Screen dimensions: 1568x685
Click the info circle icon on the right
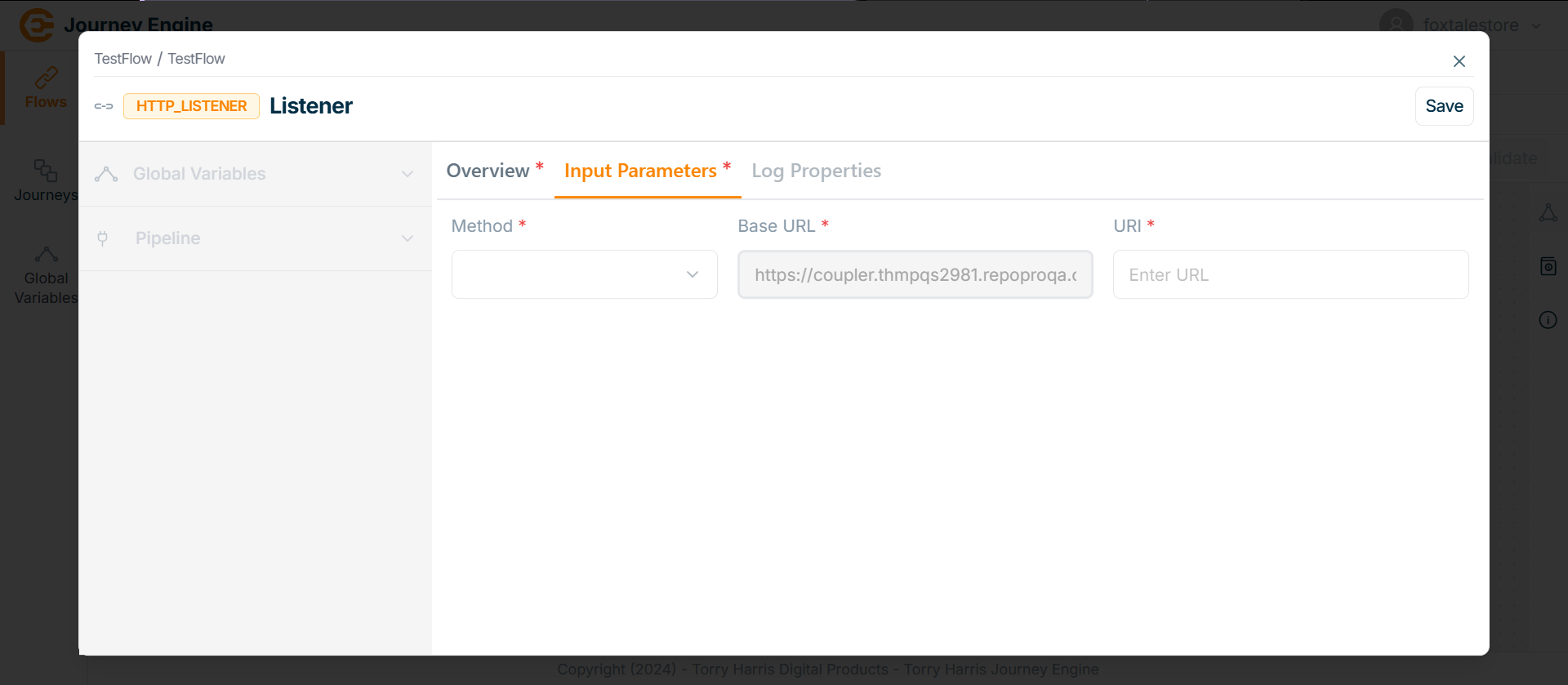pos(1548,320)
